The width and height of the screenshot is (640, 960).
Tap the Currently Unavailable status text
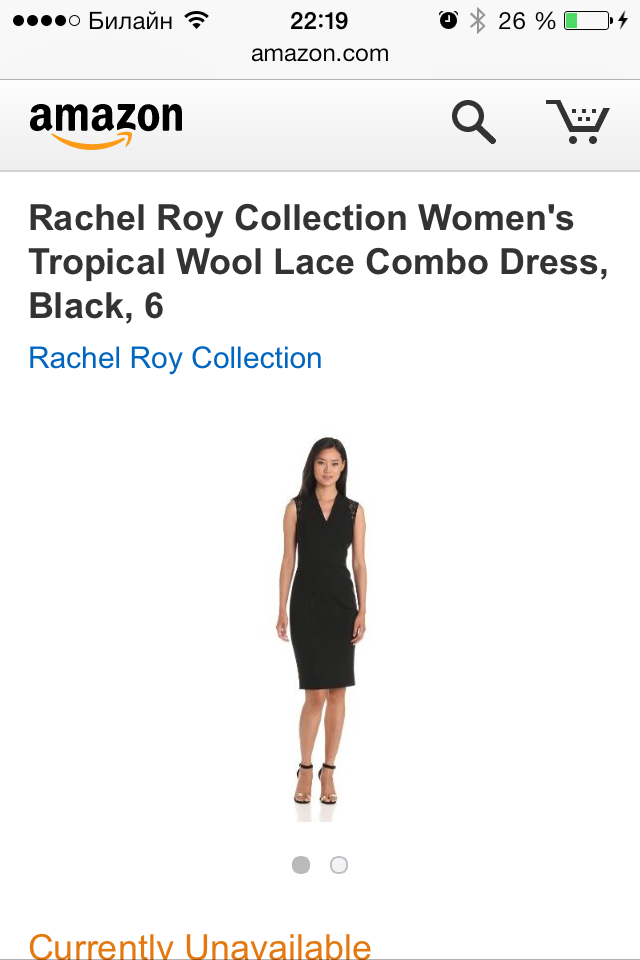point(200,945)
